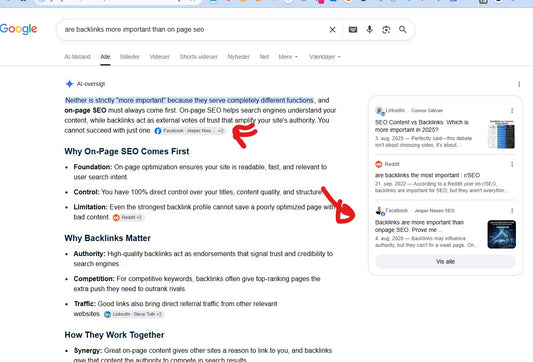This screenshot has height=362, width=533.
Task: Open the LinkedIn result chart thumbnail
Action: click(x=501, y=134)
